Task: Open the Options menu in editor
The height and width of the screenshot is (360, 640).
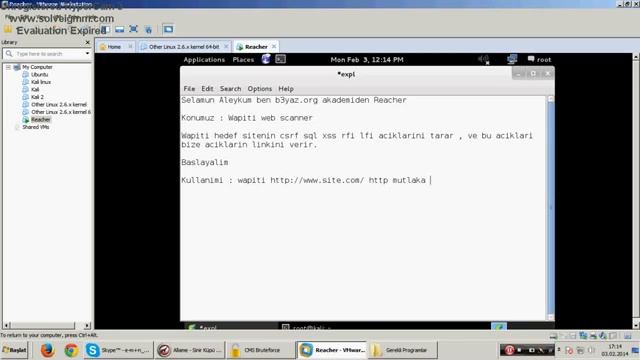Action: click(x=260, y=89)
